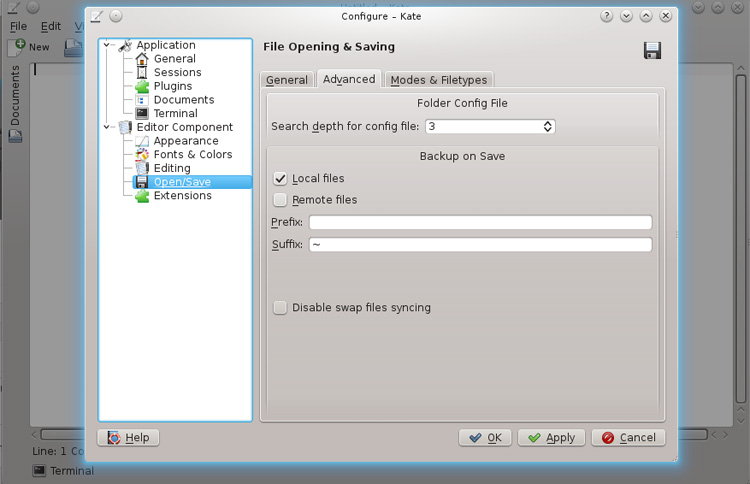Click the Editing tree entry
This screenshot has width=750, height=484.
[x=172, y=168]
